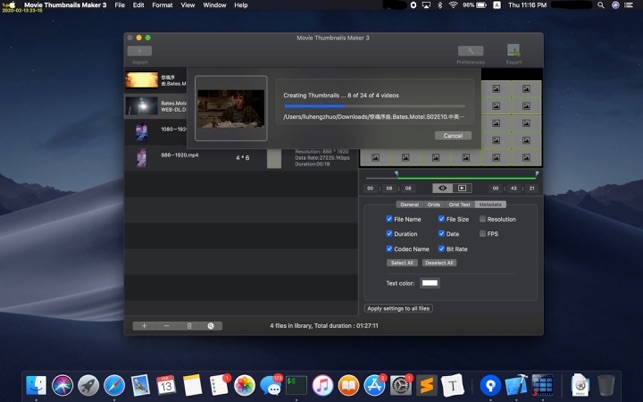This screenshot has height=402, width=643.
Task: Click the clock icon in bottom bar
Action: [210, 326]
